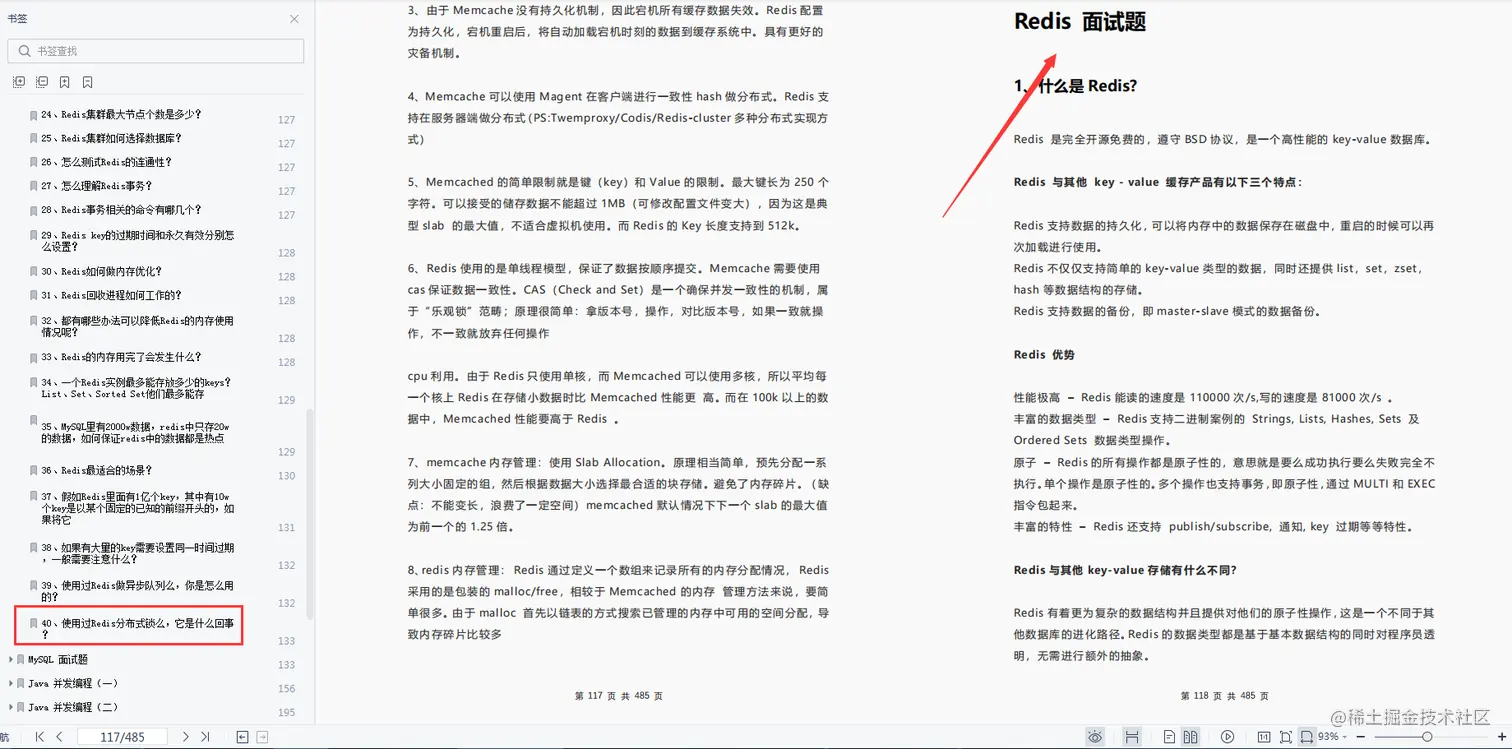Toggle fit-to-page display mode

click(x=1287, y=736)
